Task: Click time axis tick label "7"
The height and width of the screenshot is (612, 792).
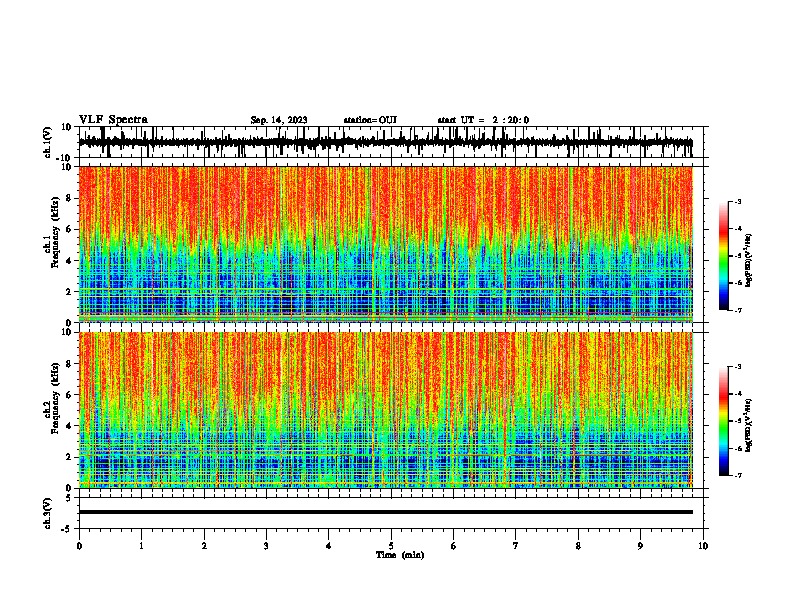Action: [516, 546]
